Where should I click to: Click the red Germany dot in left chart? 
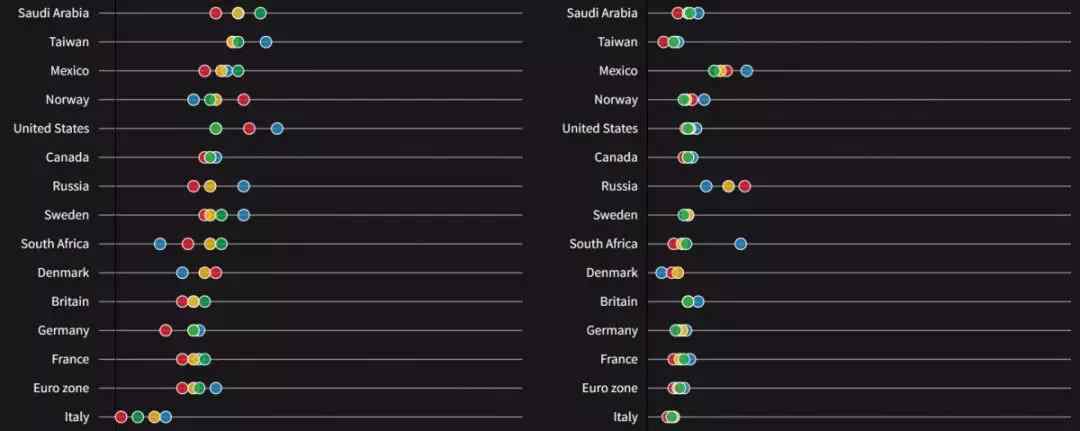click(x=166, y=331)
